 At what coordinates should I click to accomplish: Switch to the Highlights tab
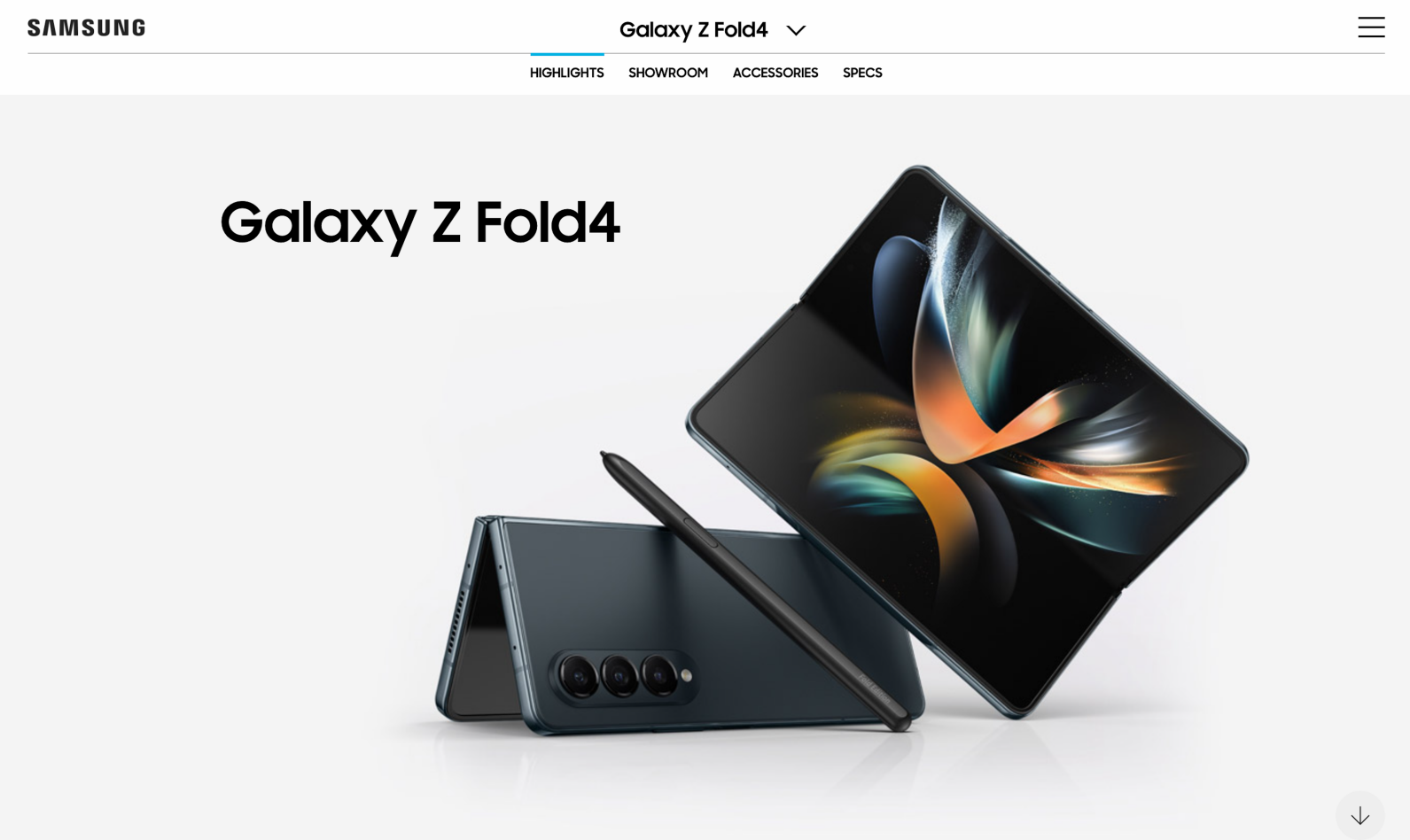tap(567, 73)
